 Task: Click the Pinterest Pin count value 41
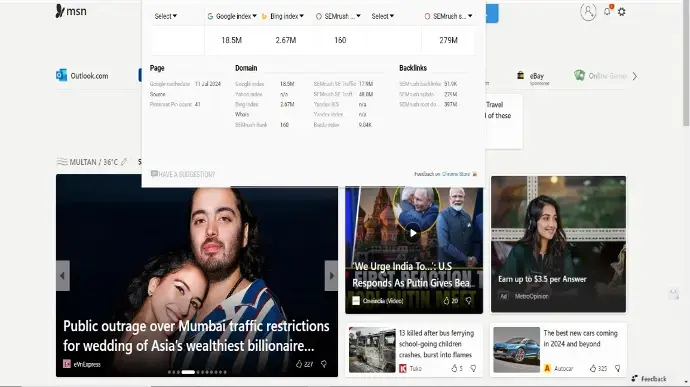click(x=198, y=104)
